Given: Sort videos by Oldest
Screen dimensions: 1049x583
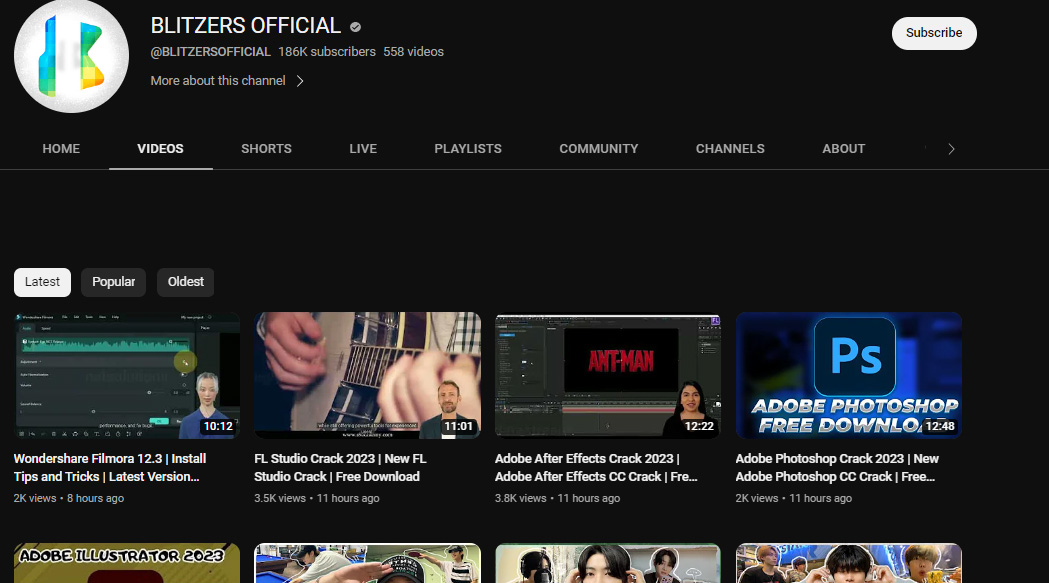Looking at the screenshot, I should 185,282.
